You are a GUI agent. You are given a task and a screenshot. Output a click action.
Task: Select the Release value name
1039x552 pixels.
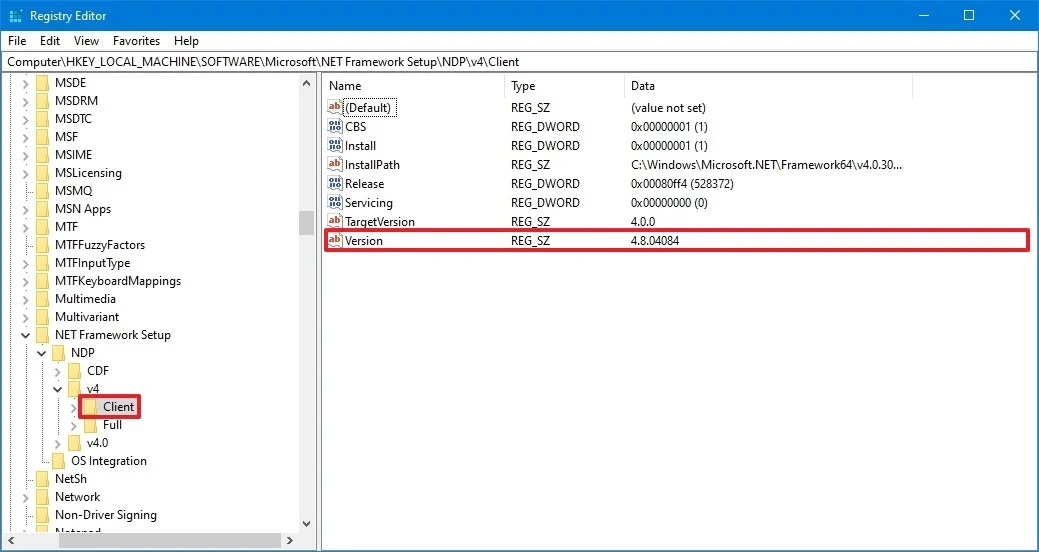(364, 184)
